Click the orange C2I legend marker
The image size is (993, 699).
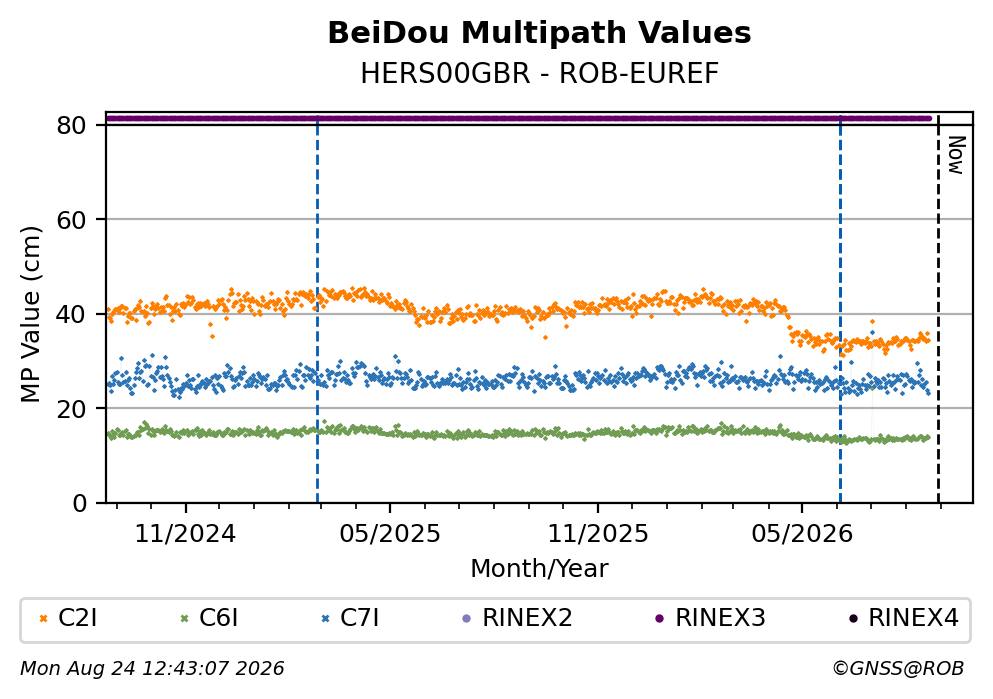[43, 619]
